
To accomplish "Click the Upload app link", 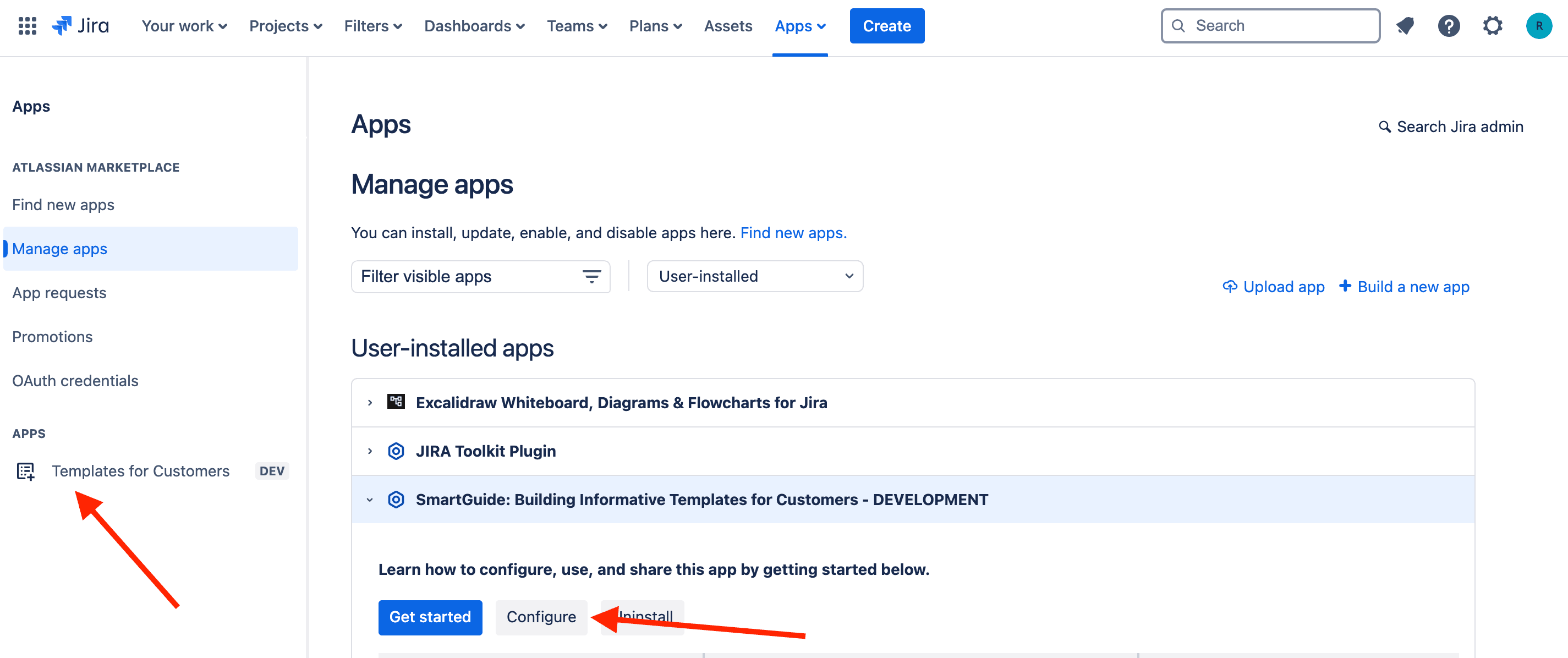I will point(1284,286).
